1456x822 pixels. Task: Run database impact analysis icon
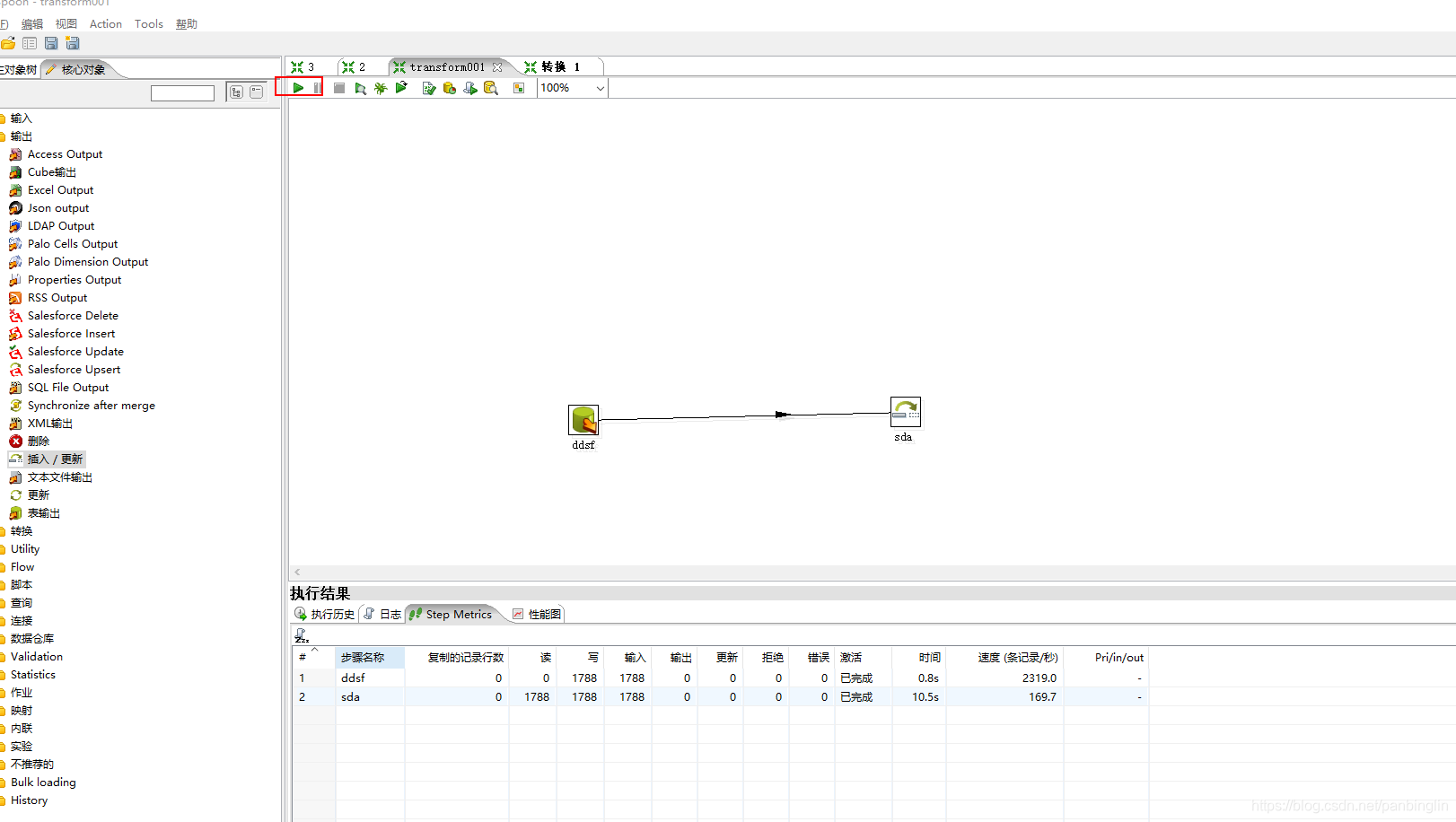coord(450,88)
